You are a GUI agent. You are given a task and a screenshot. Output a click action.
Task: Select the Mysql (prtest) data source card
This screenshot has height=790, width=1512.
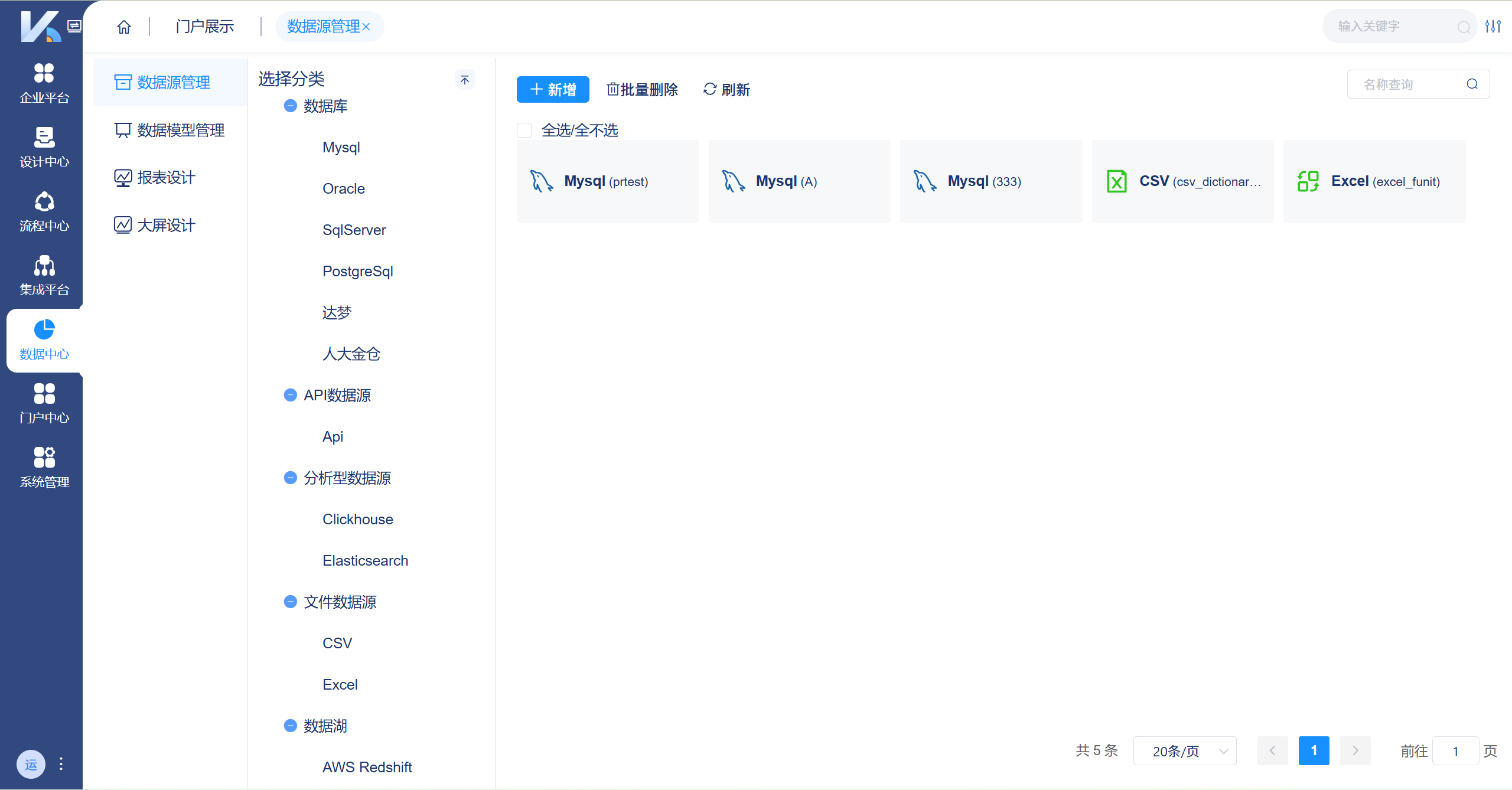(607, 181)
